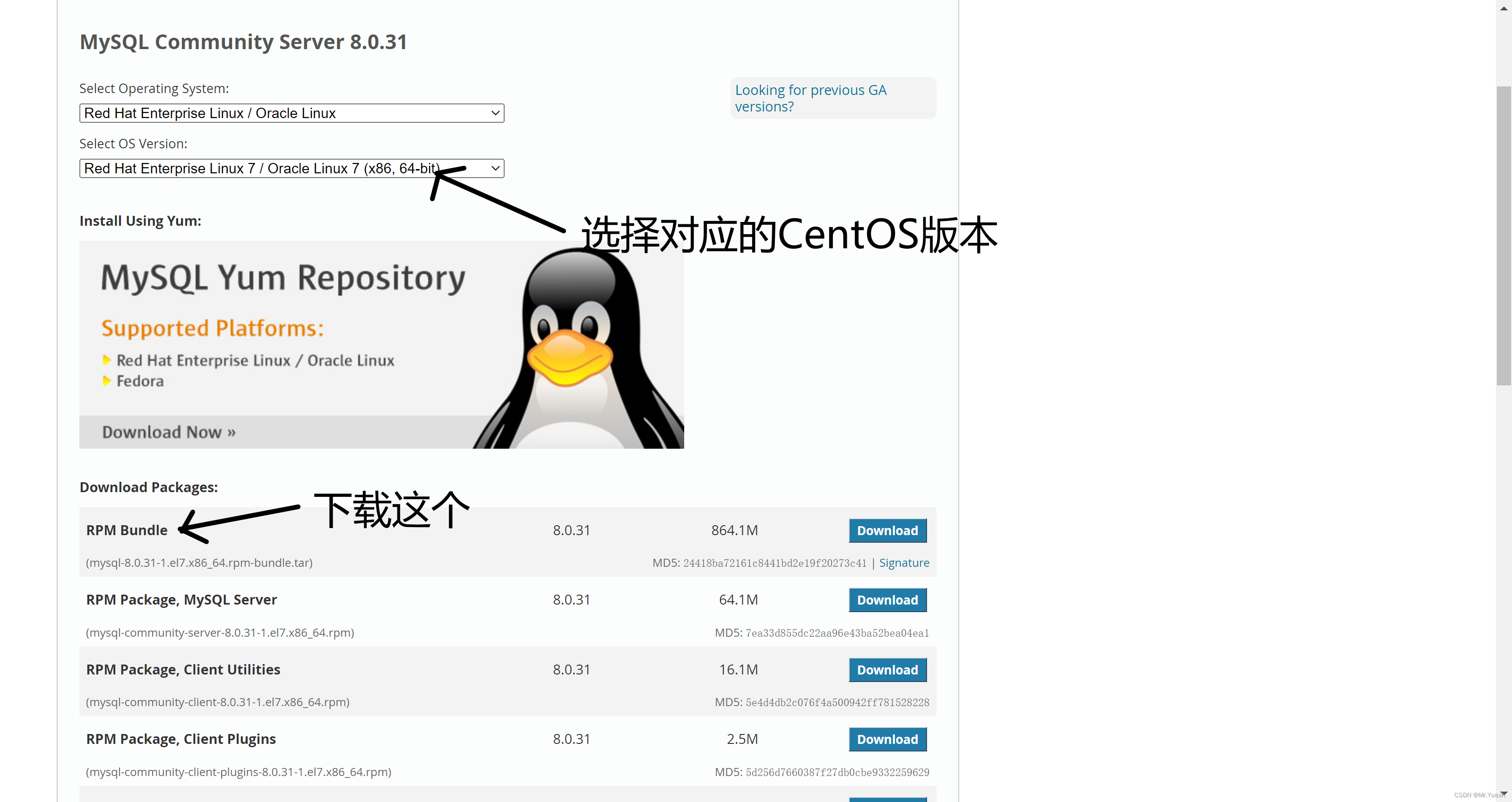The width and height of the screenshot is (1512, 802).
Task: Click the 'Download Now »' banner link
Action: [169, 432]
